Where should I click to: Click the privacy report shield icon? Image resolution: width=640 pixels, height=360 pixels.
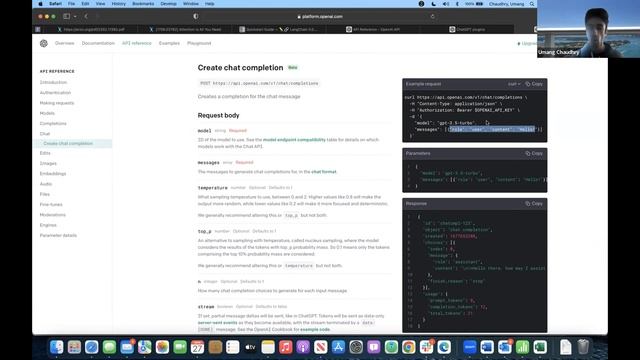point(196,16)
